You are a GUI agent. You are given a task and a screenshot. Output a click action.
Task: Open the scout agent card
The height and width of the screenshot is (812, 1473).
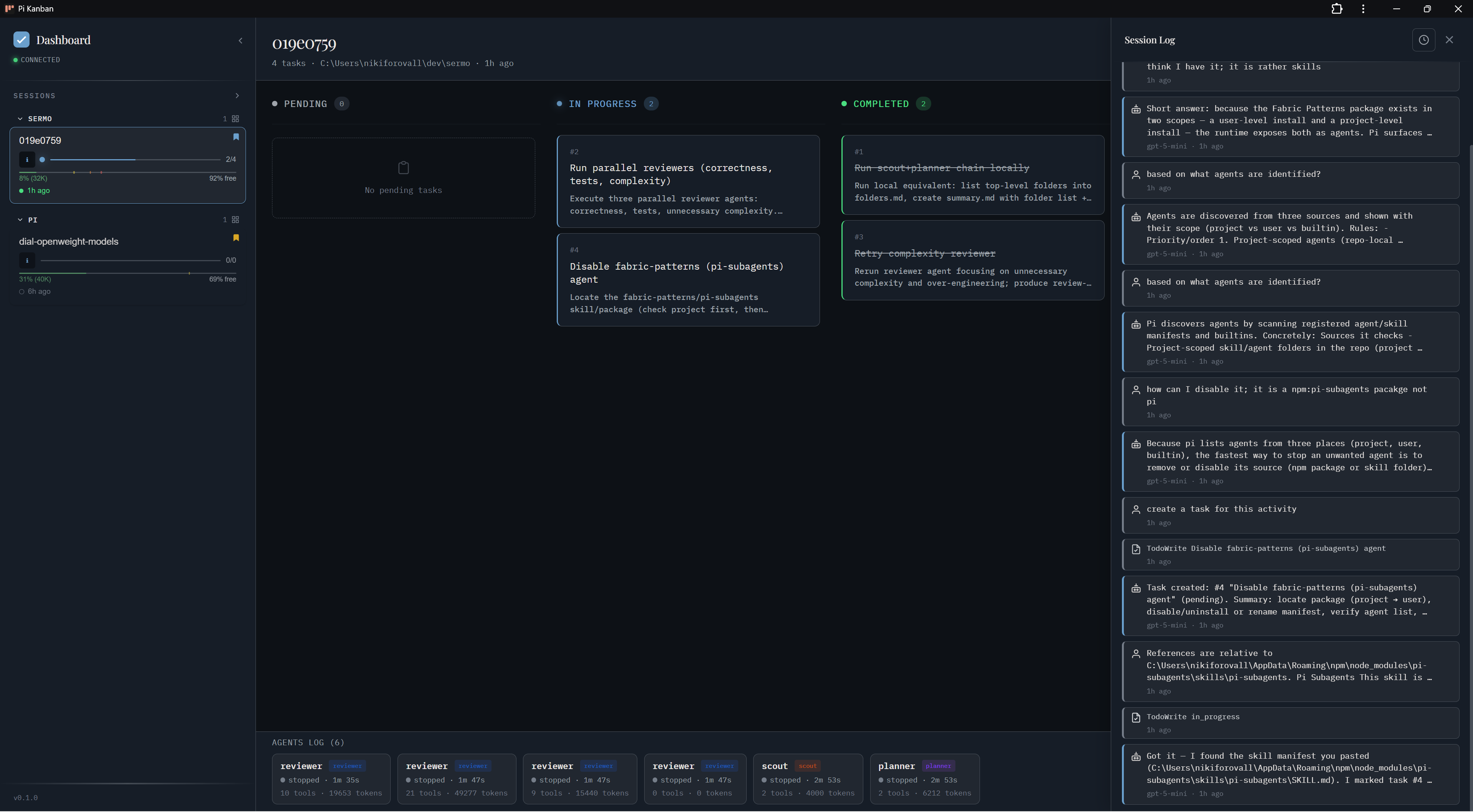808,779
